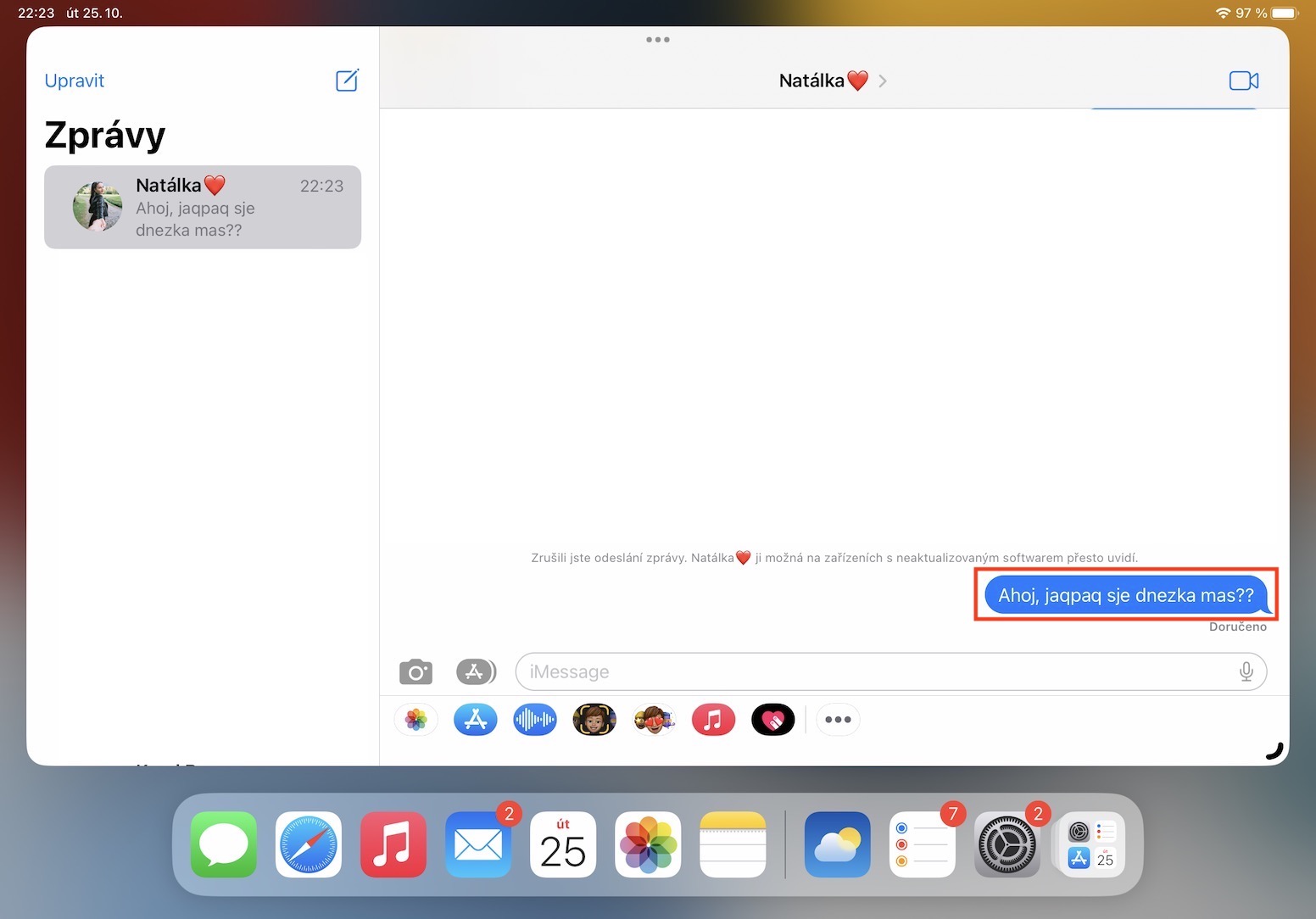Open Settings app from the Dock
The width and height of the screenshot is (1316, 919).
(1007, 844)
